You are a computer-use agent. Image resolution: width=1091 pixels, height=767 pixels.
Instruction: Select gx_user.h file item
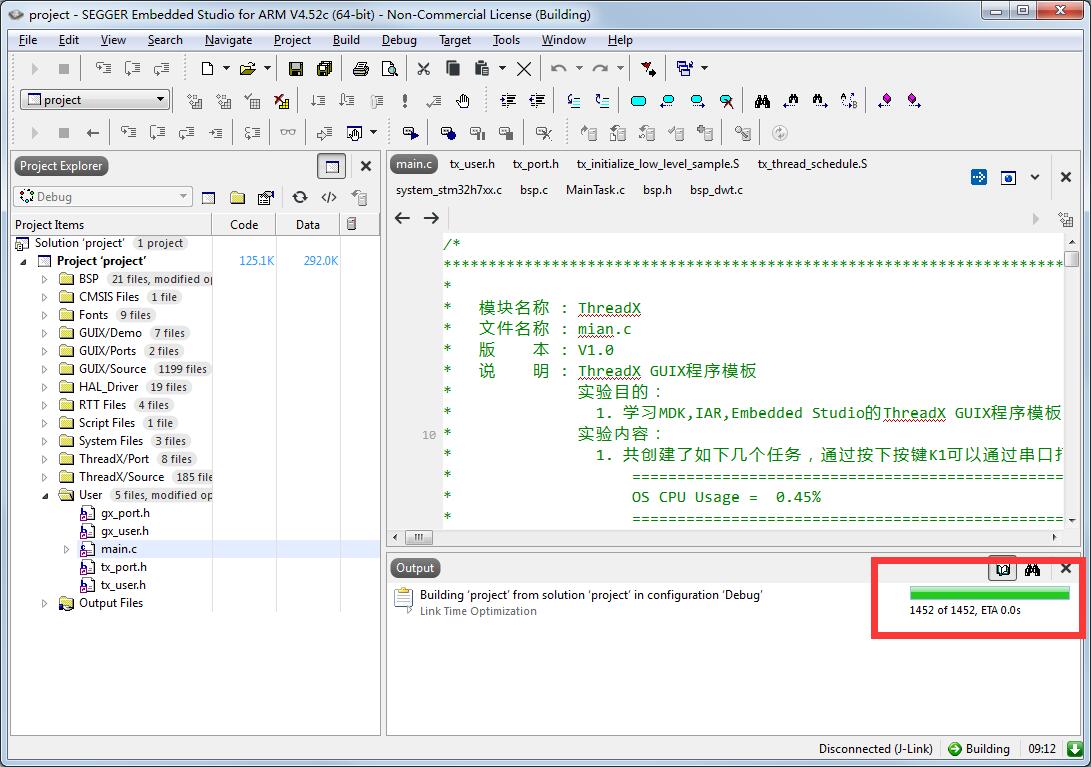125,531
